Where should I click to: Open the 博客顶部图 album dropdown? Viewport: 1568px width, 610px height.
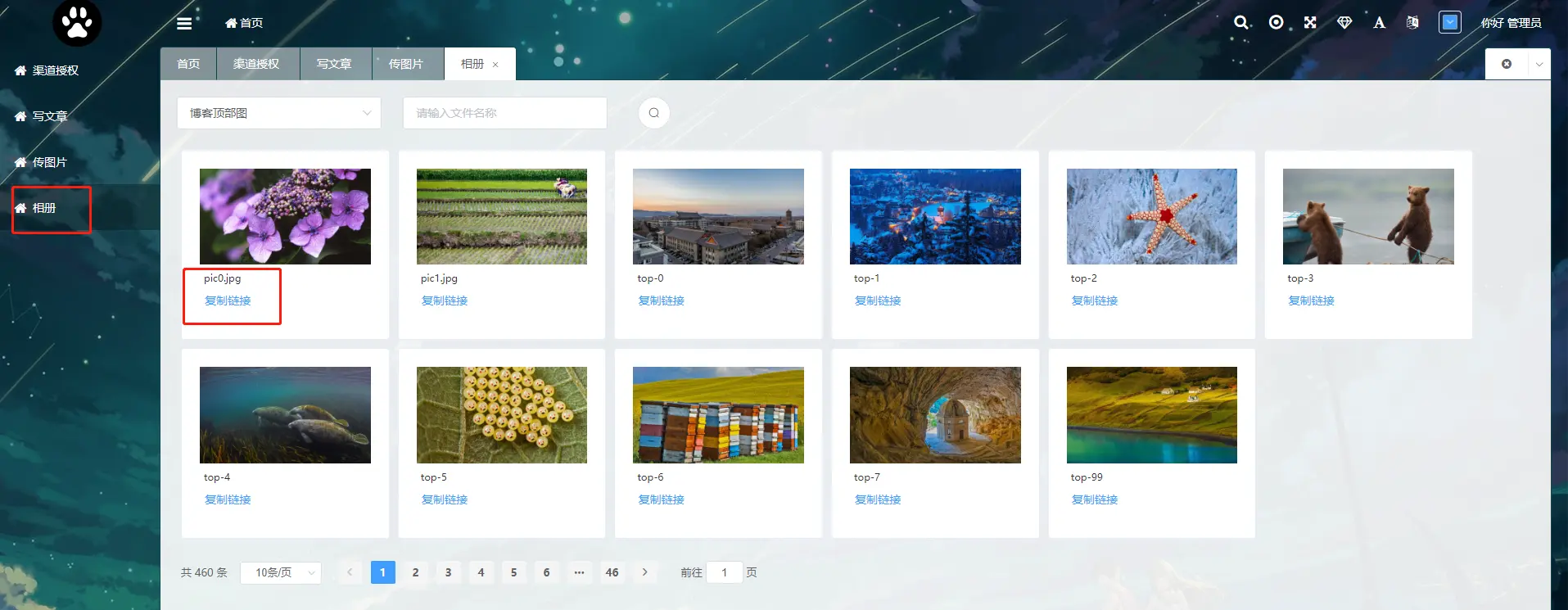[279, 113]
